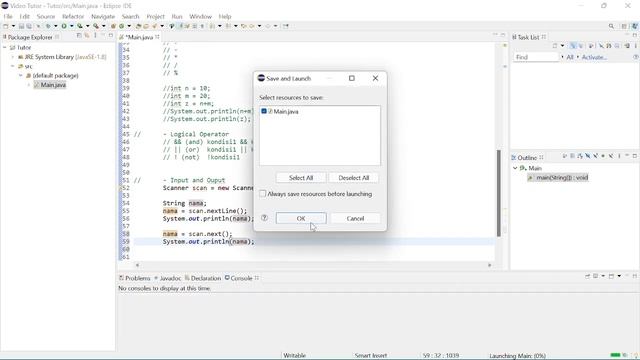This screenshot has width=640, height=360.
Task: Select the Package Explorer tab
Action: coord(30,37)
